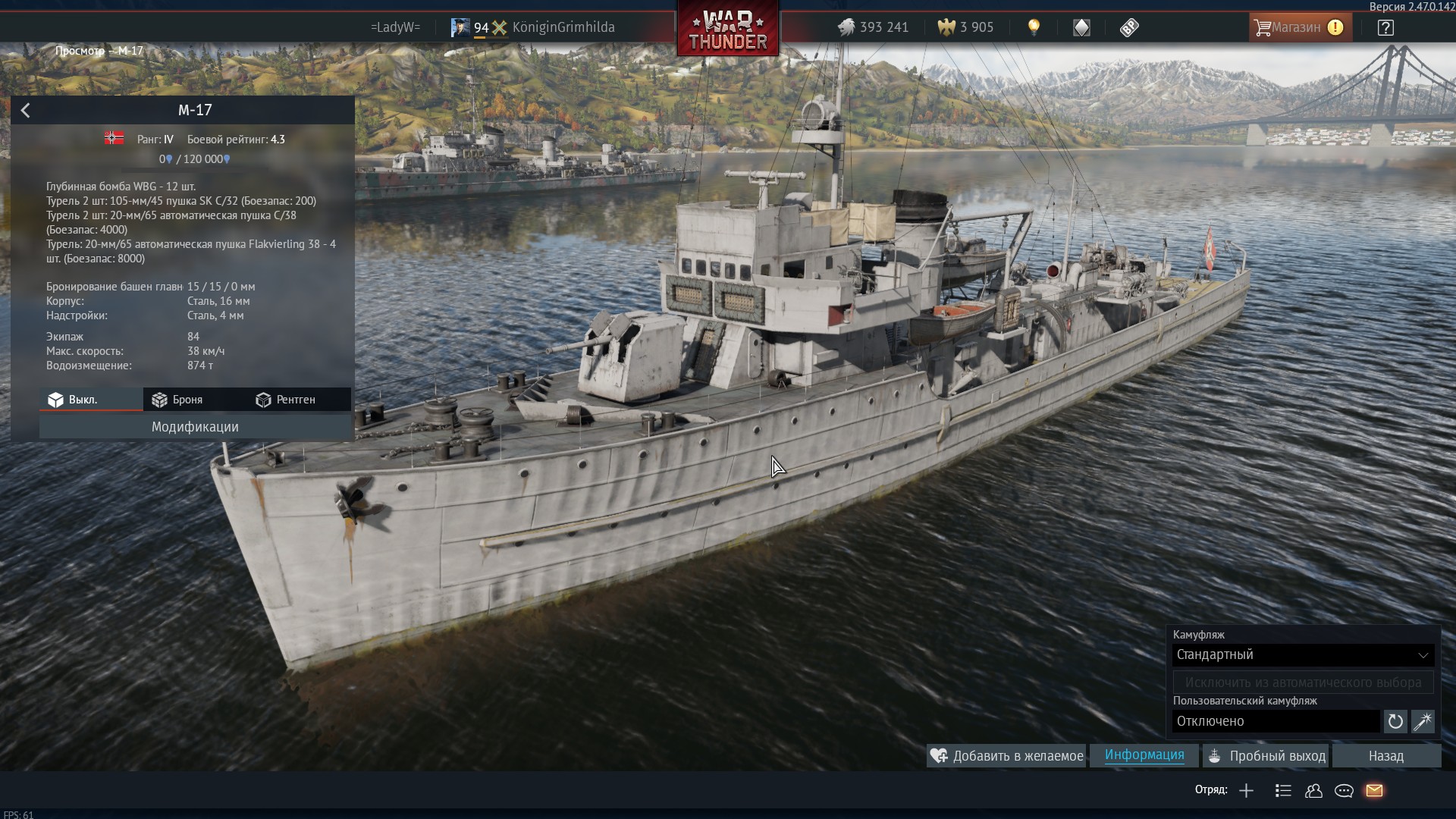Image resolution: width=1456 pixels, height=819 pixels.
Task: Add squad member with plus icon
Action: [x=1246, y=791]
